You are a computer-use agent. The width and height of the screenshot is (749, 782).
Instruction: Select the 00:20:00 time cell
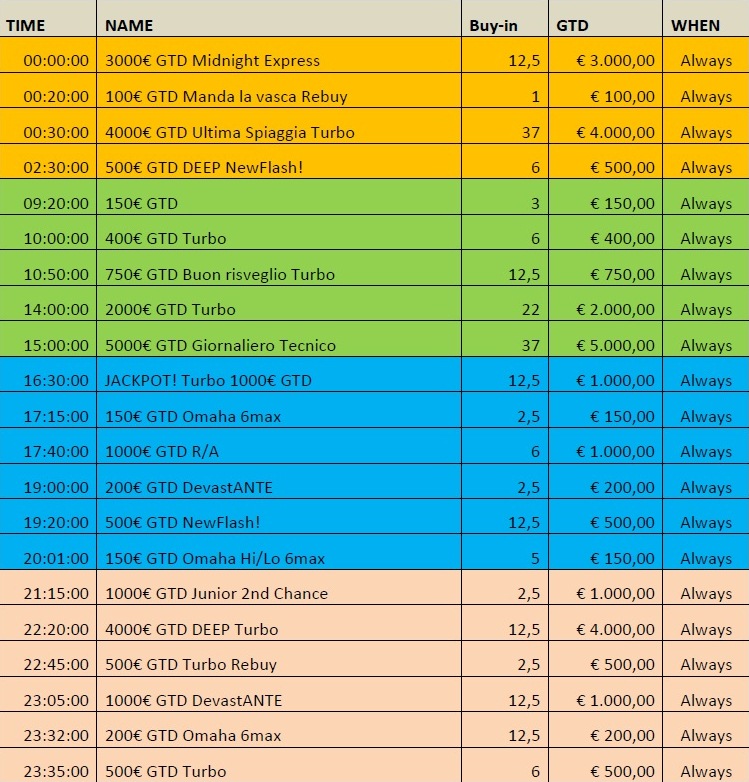coord(56,97)
